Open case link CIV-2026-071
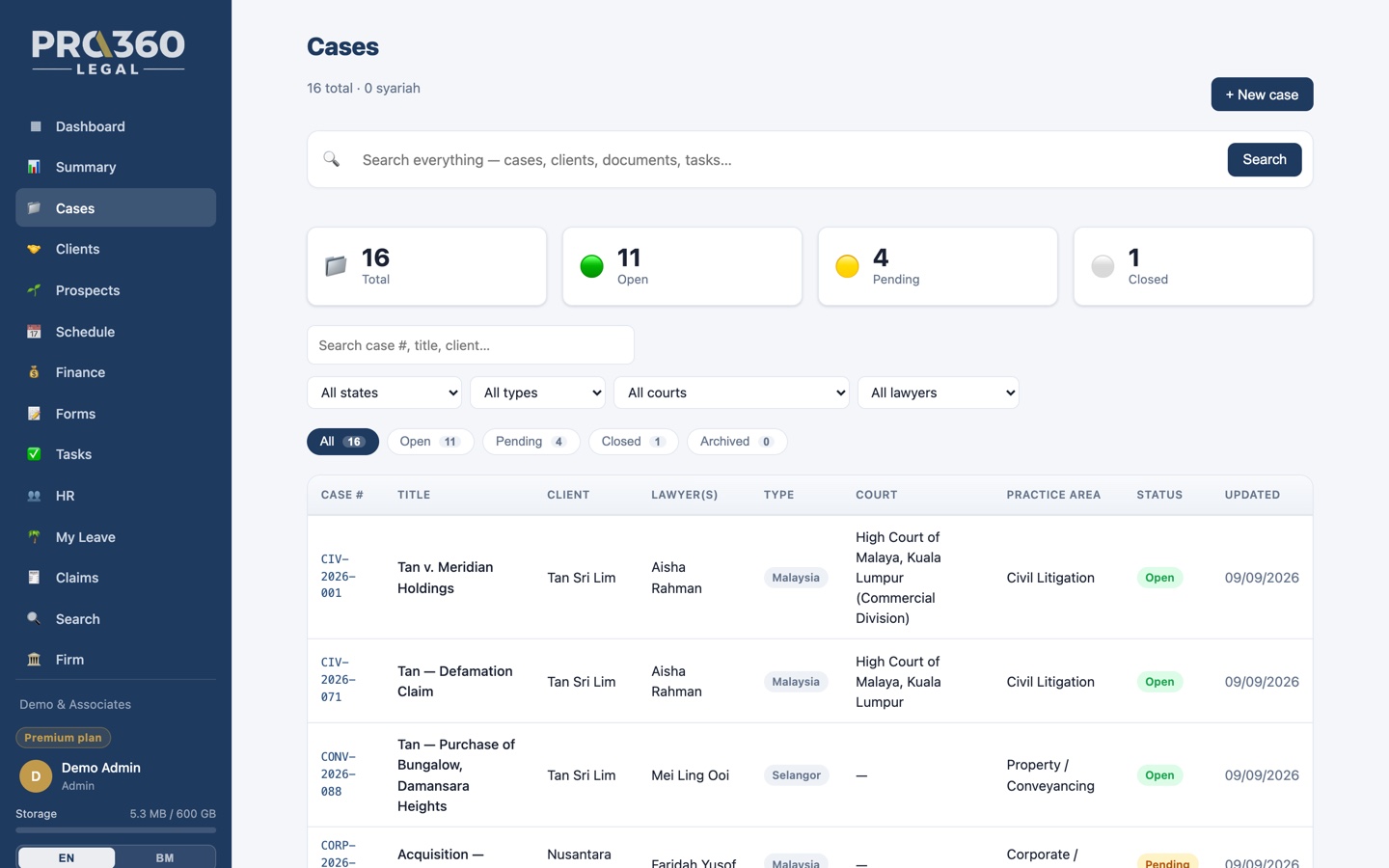The image size is (1389, 868). [339, 680]
